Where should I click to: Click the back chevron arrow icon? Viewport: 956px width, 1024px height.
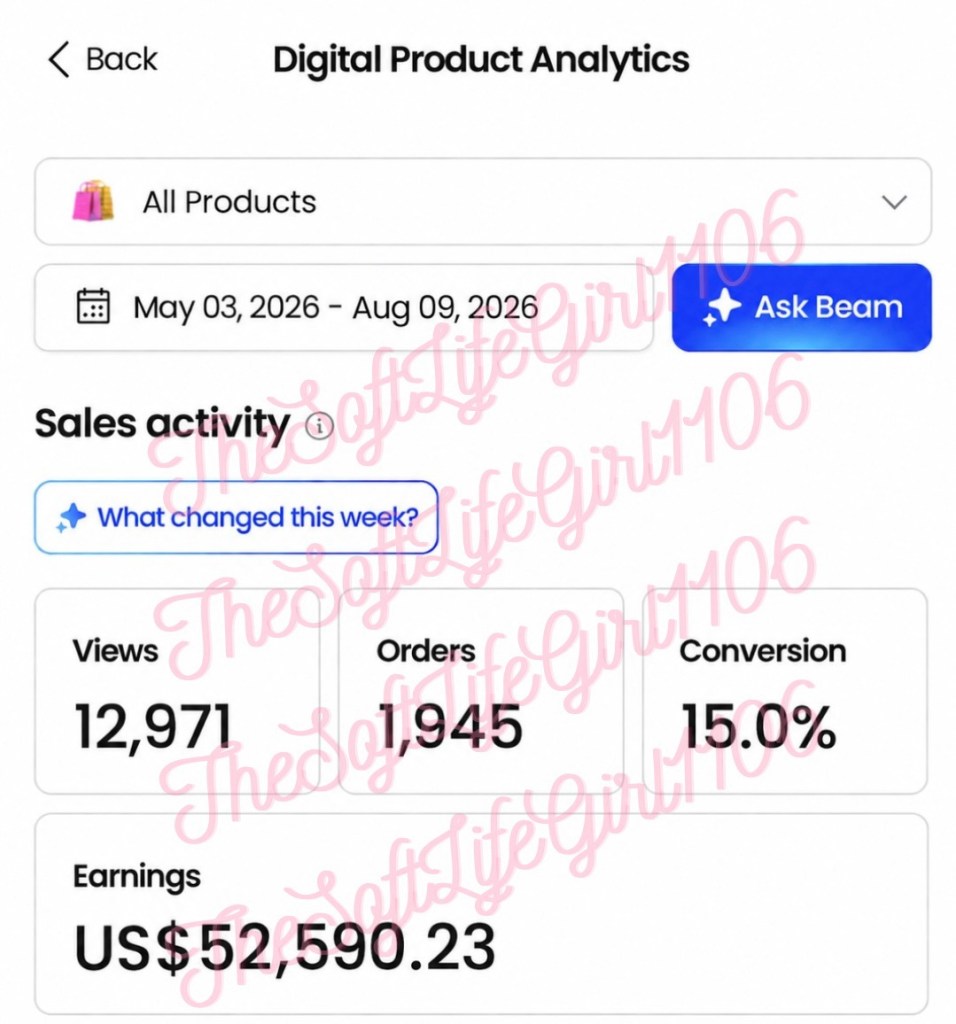(59, 60)
